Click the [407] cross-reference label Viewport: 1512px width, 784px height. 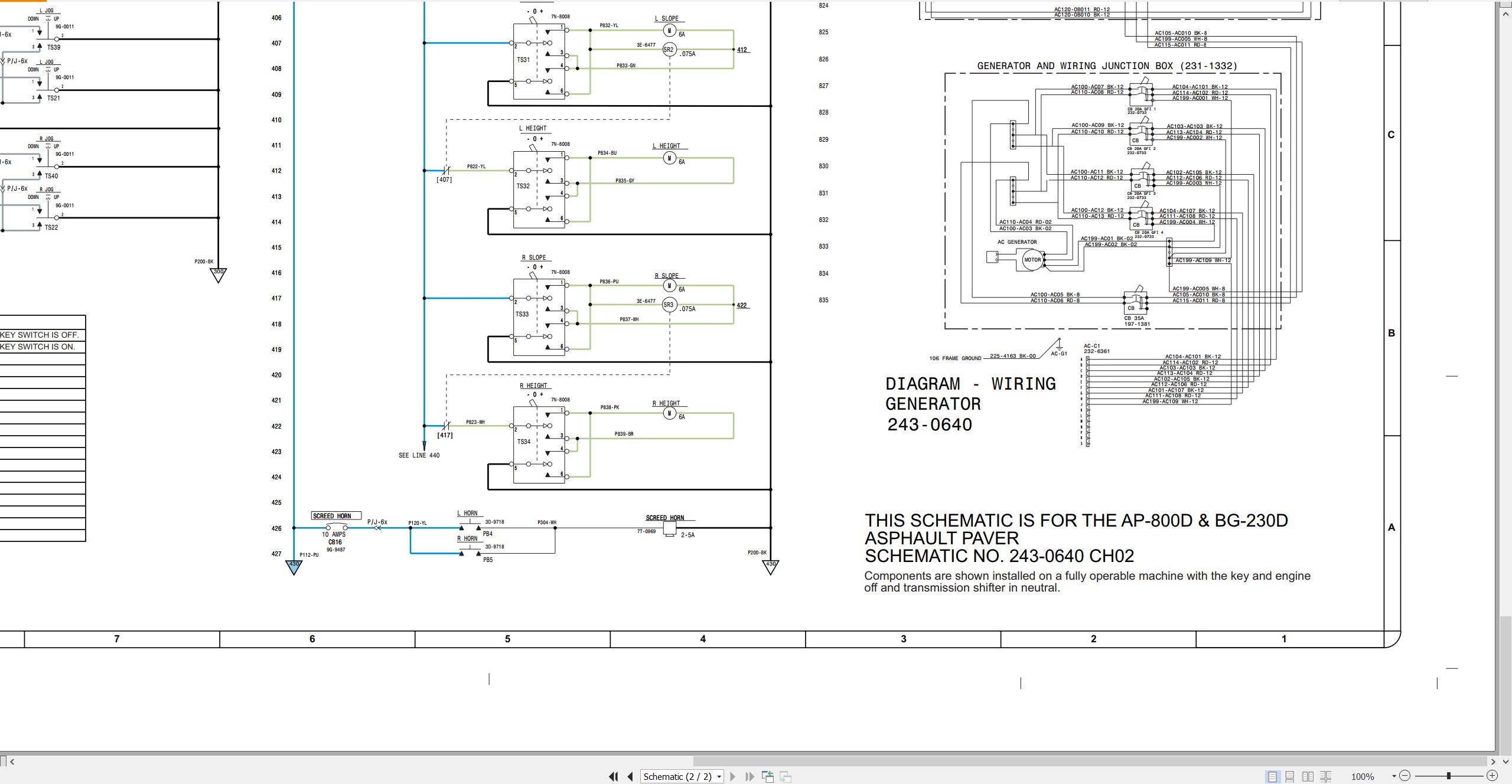(x=444, y=179)
